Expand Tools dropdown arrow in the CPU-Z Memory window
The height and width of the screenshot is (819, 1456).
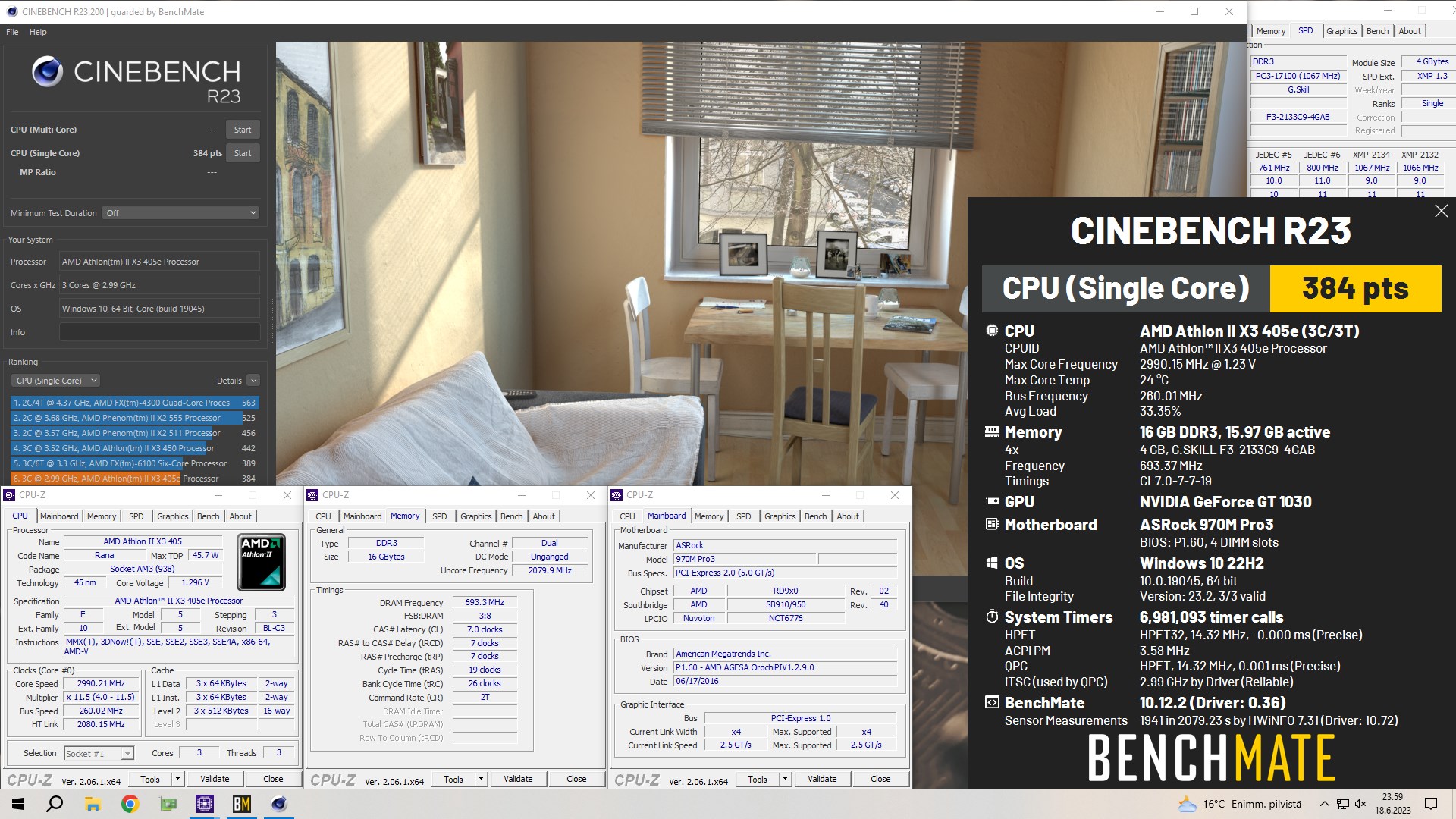[481, 779]
